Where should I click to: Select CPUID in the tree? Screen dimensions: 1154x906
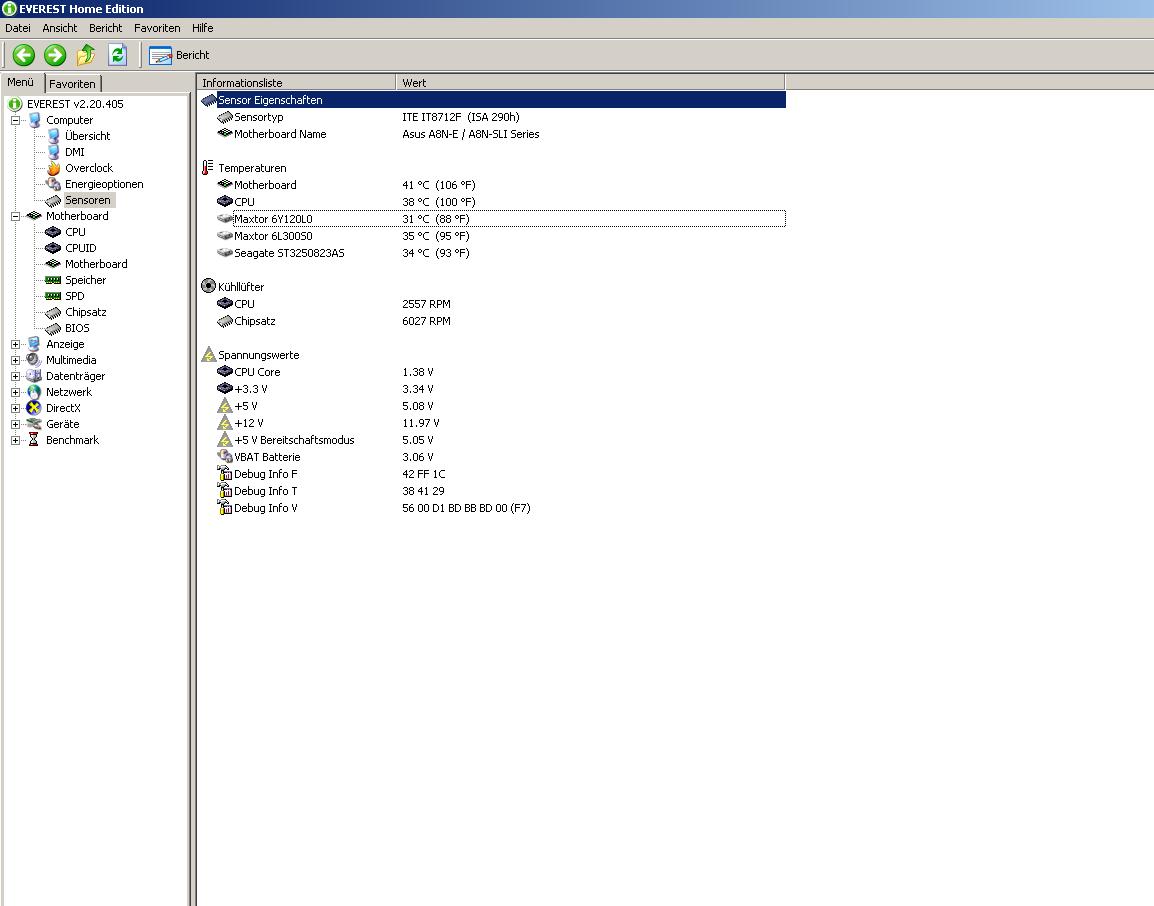coord(80,248)
